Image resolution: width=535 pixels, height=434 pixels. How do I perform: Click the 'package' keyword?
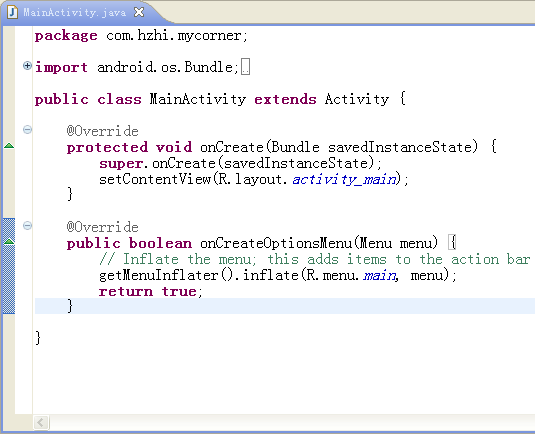point(66,36)
